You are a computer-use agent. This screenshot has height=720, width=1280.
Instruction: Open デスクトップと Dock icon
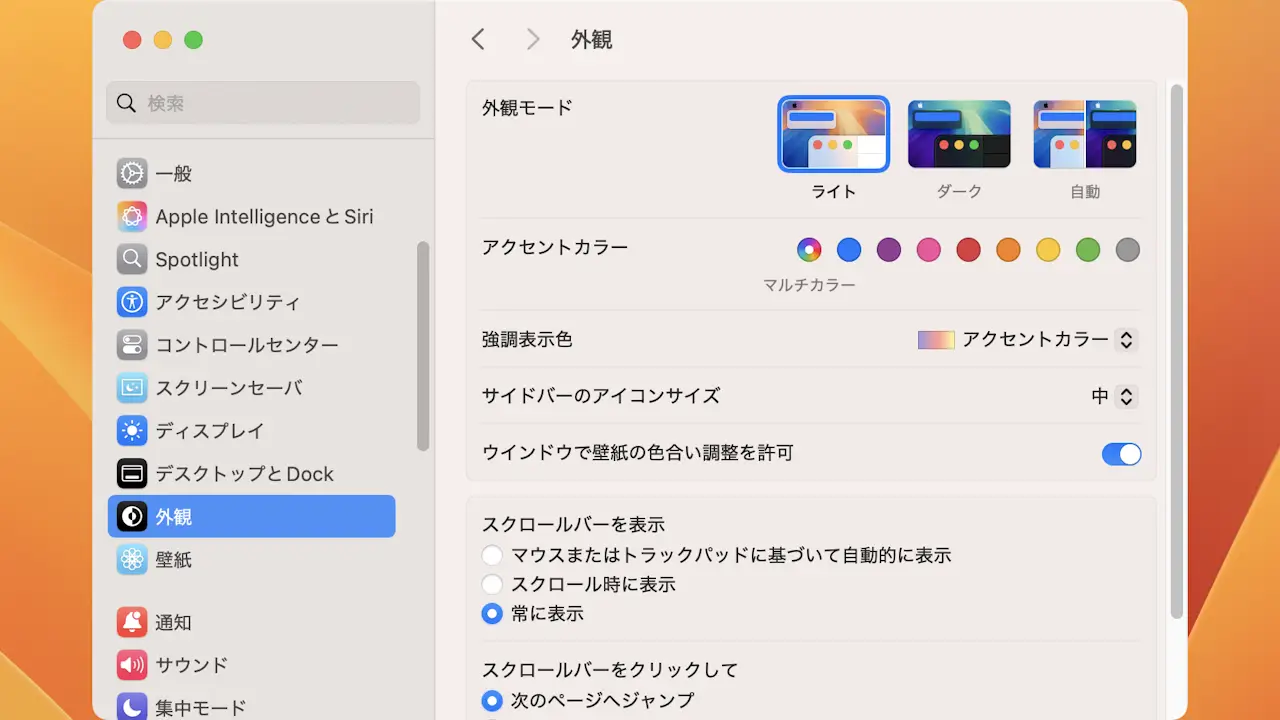click(131, 474)
